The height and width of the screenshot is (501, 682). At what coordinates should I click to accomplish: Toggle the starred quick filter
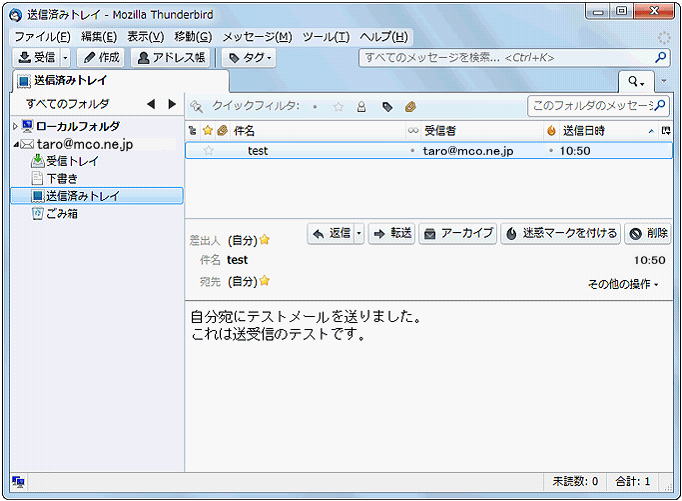click(338, 107)
